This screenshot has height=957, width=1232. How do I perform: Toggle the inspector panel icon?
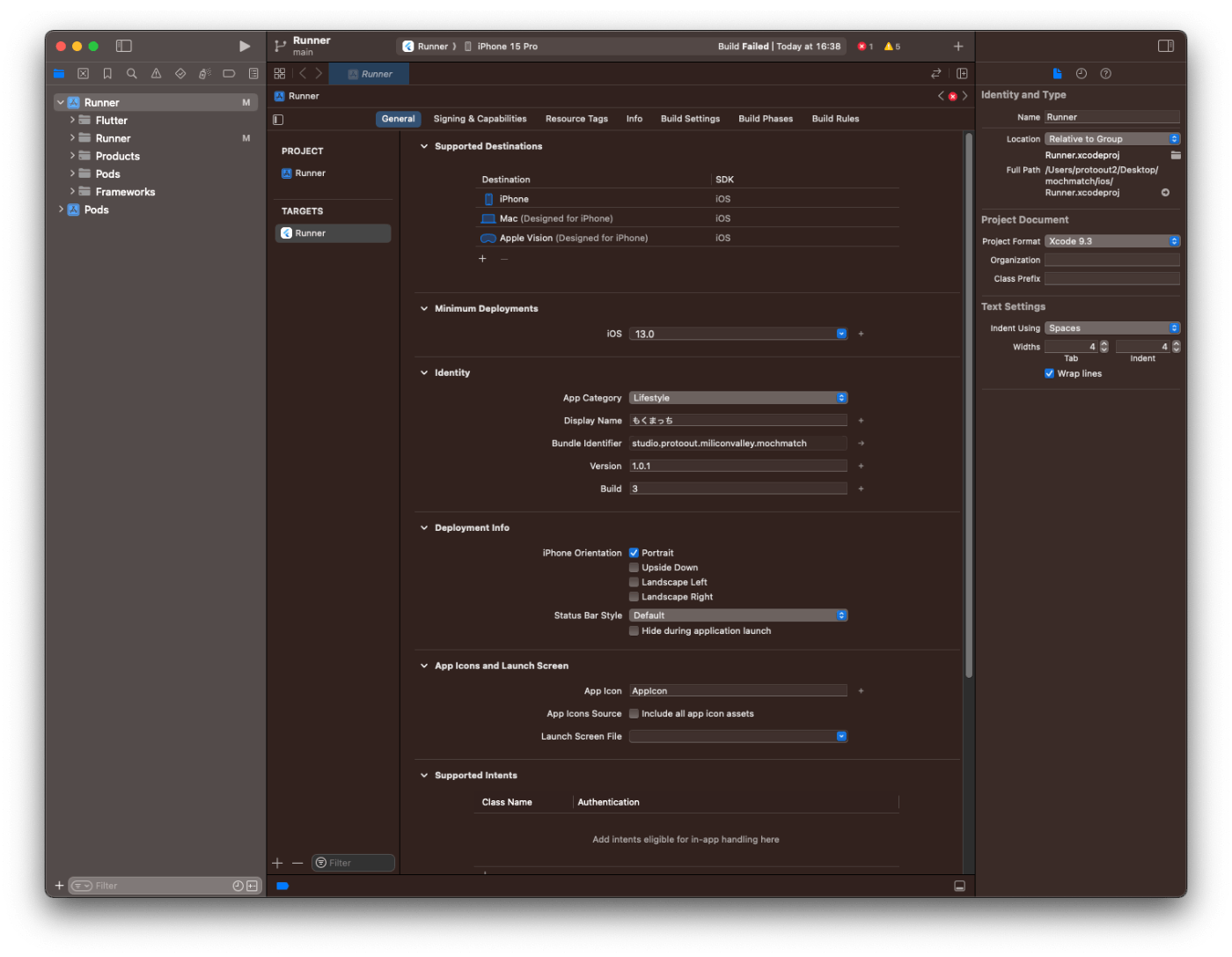[1166, 46]
